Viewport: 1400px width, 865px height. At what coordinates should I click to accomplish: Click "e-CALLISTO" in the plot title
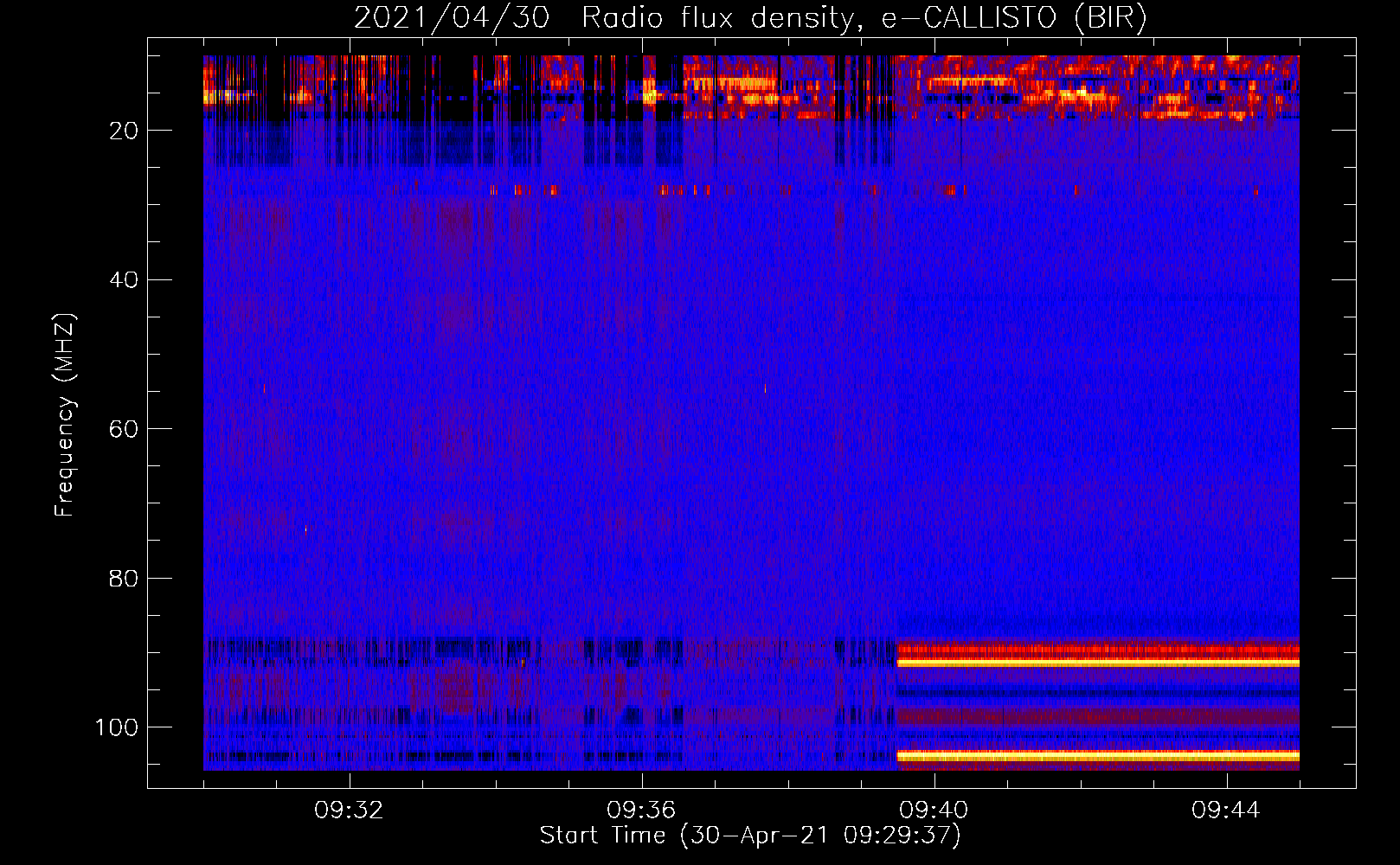(969, 18)
